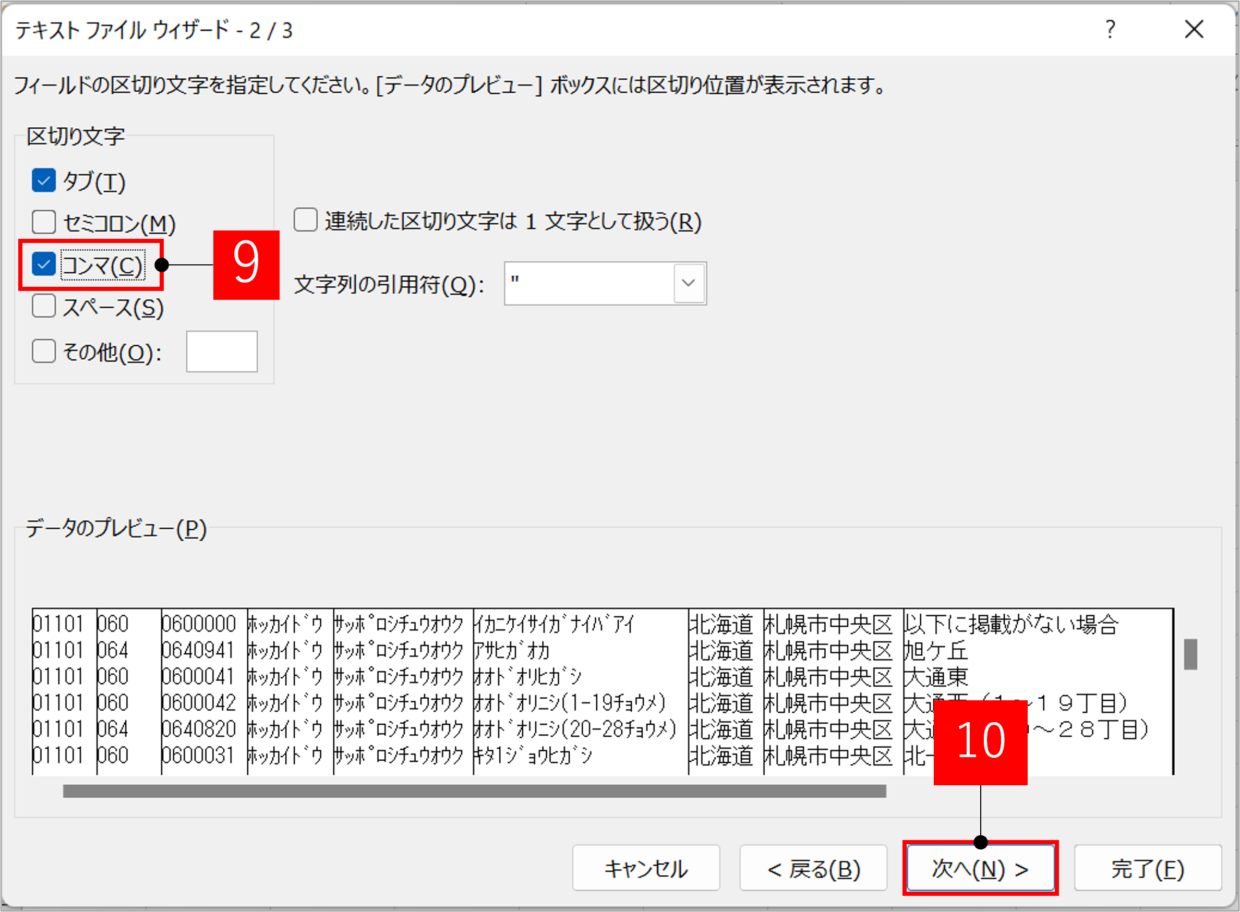The height and width of the screenshot is (912, 1240).
Task: Close the Text File Wizard dialog
Action: [x=1194, y=30]
